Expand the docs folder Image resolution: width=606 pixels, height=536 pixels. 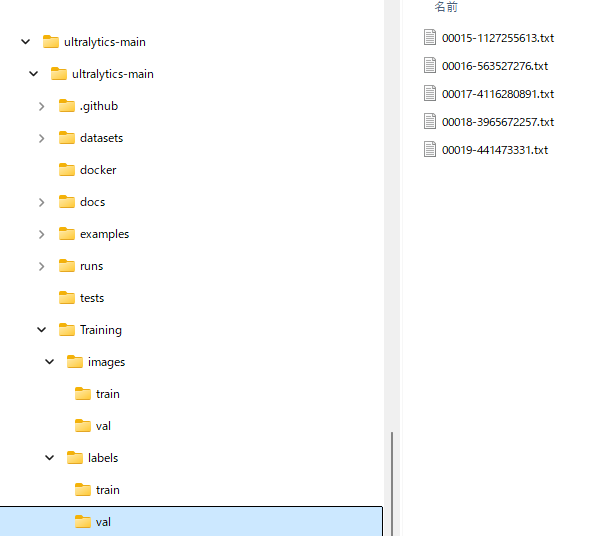tap(41, 202)
